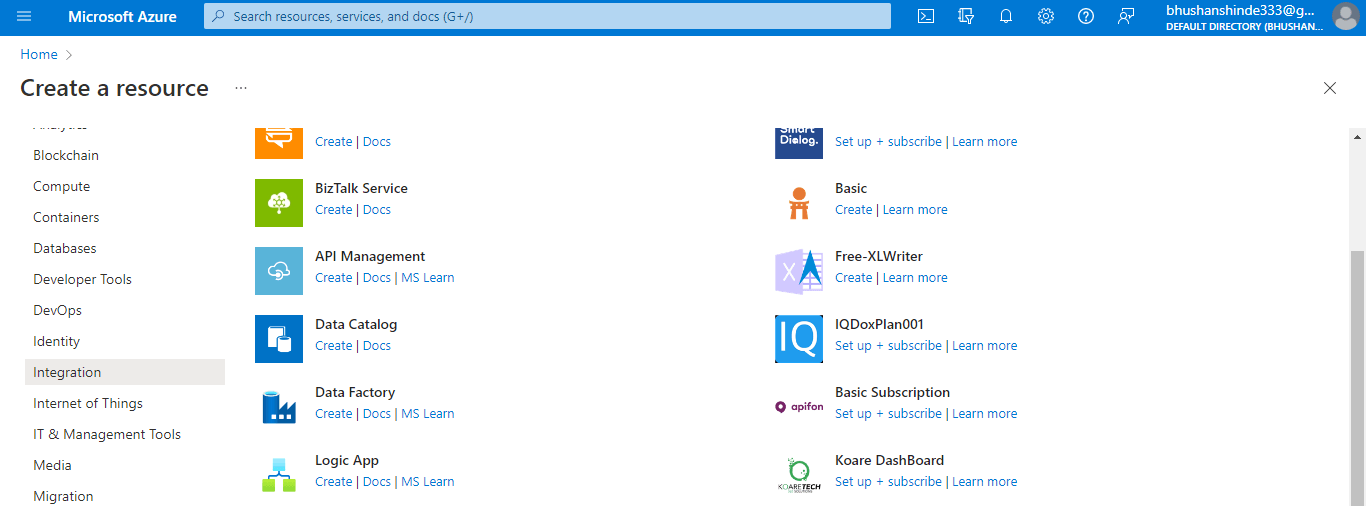Click the Logic App icon
Screen dimensions: 1366x506
(x=279, y=475)
